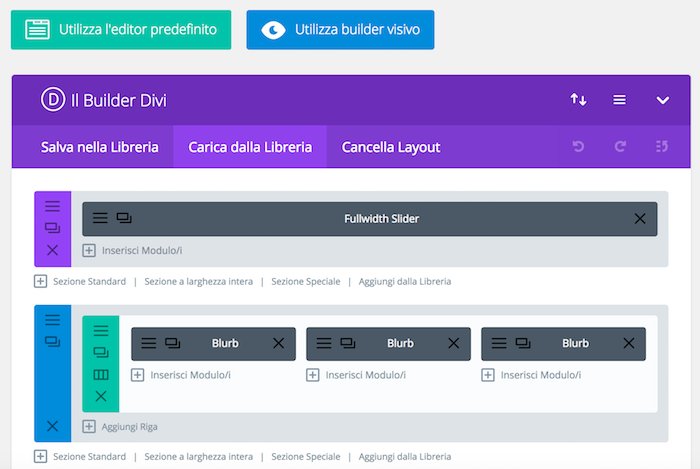Click third Blurb module label
Image resolution: width=700 pixels, height=469 pixels.
[575, 343]
